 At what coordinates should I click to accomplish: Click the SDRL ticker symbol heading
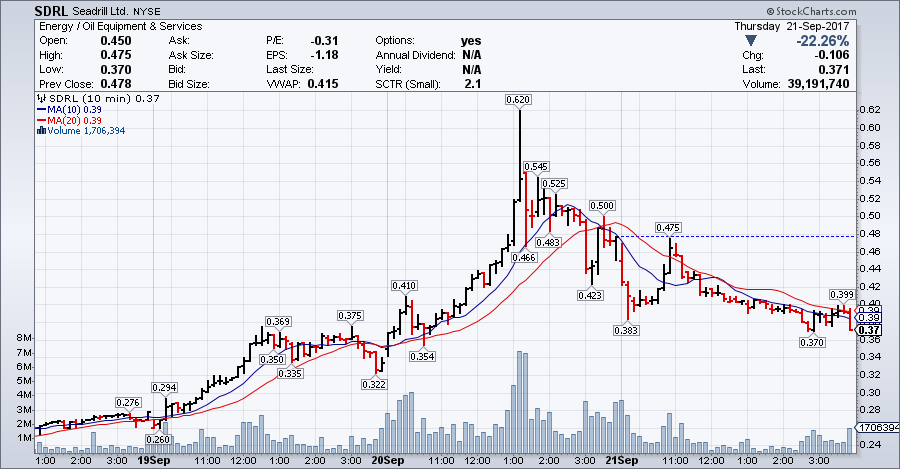coord(24,10)
